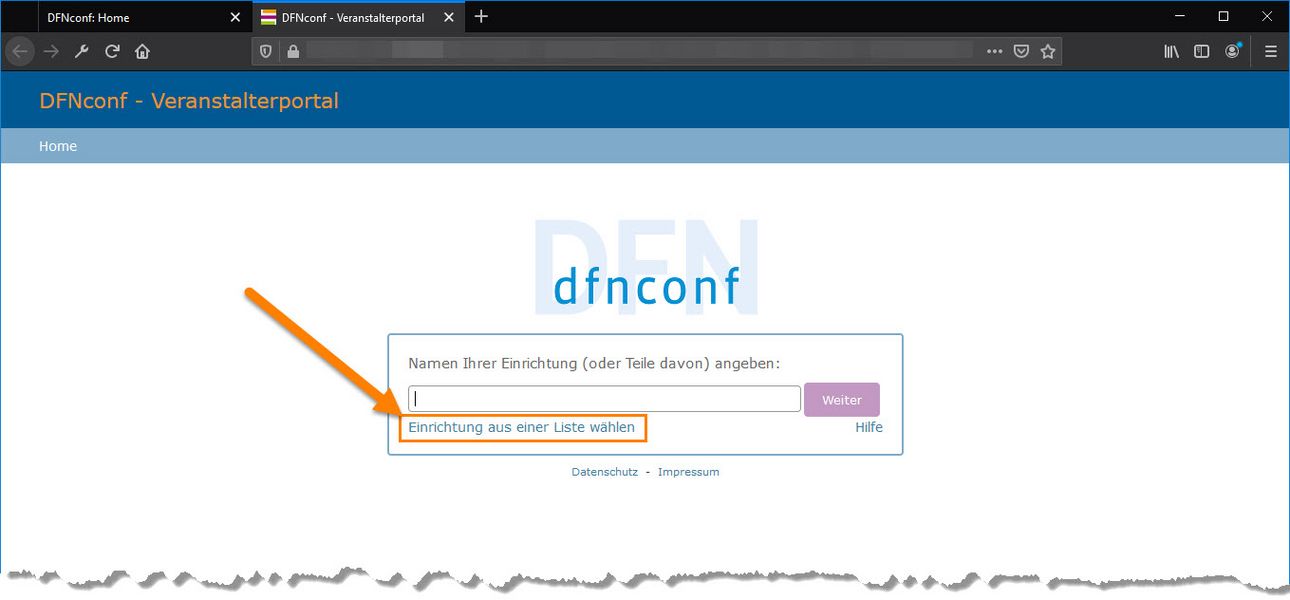The image size is (1290, 600).
Task: Toggle the sidebar view icon
Action: (1202, 51)
